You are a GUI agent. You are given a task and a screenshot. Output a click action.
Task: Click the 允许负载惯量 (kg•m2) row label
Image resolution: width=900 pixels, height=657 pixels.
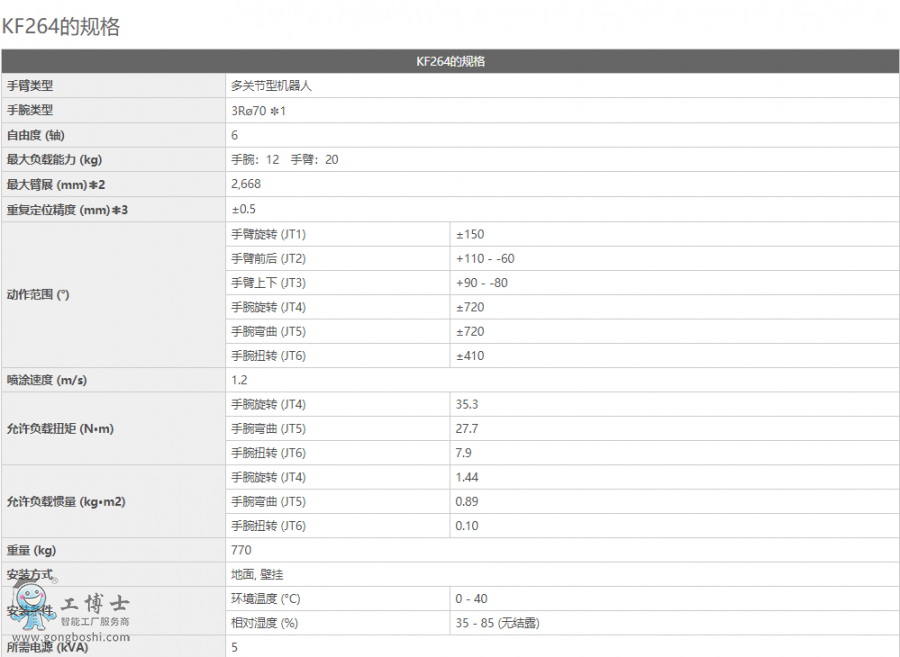pos(66,501)
